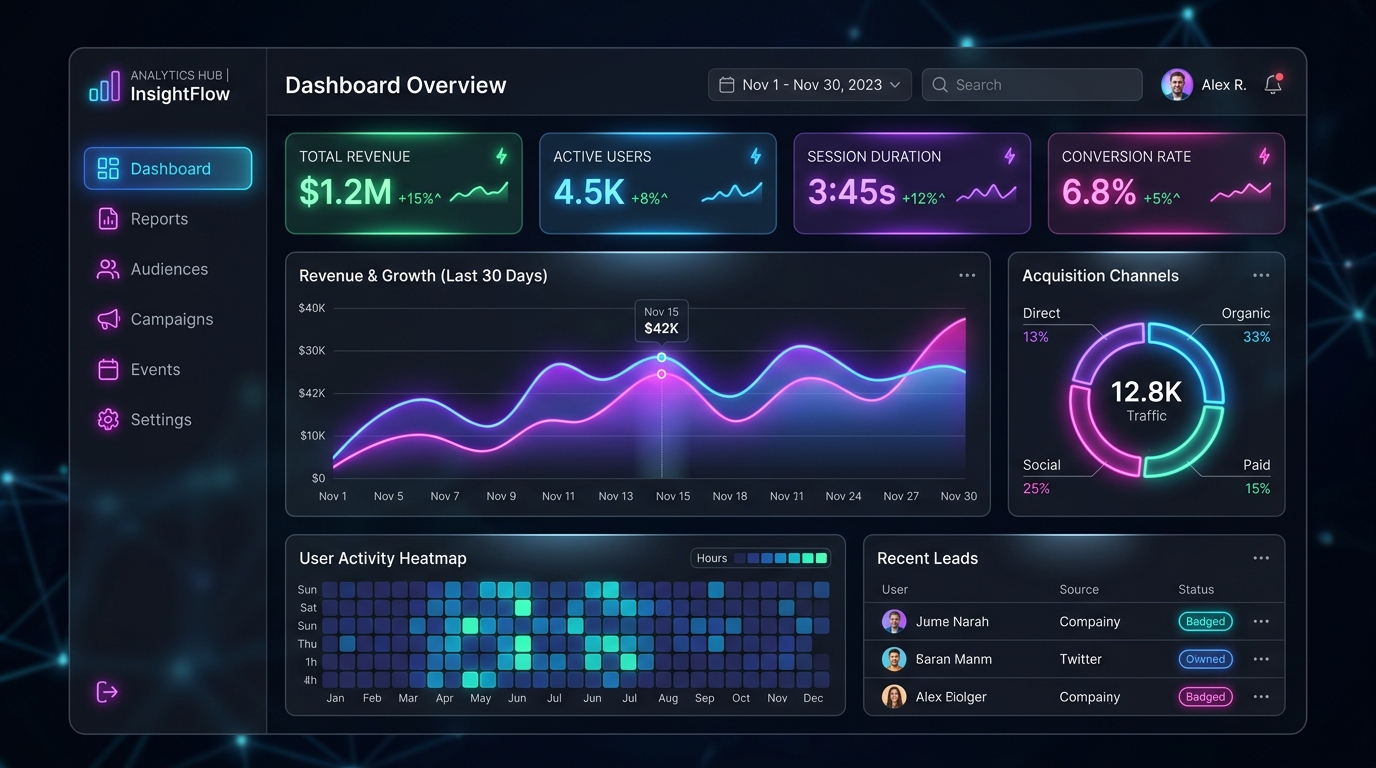Click the 3:45s session duration value
1376x768 pixels.
click(x=851, y=191)
